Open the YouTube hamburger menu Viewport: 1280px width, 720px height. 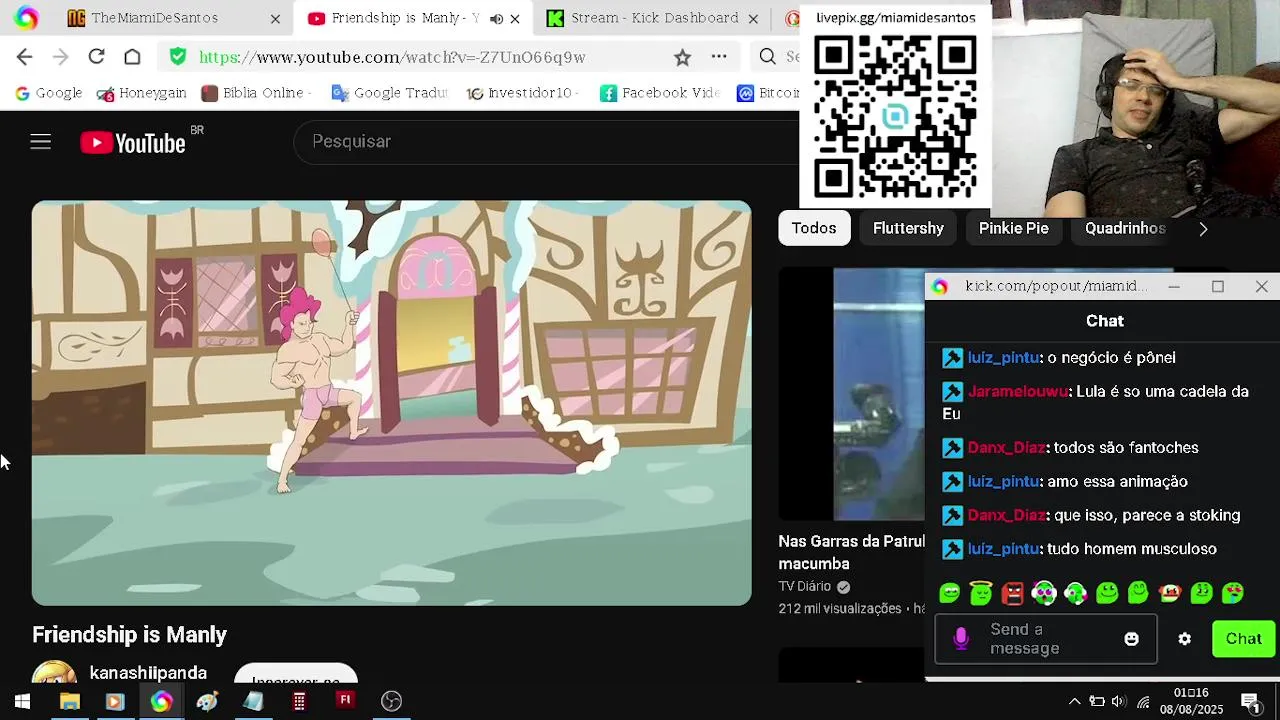[40, 142]
